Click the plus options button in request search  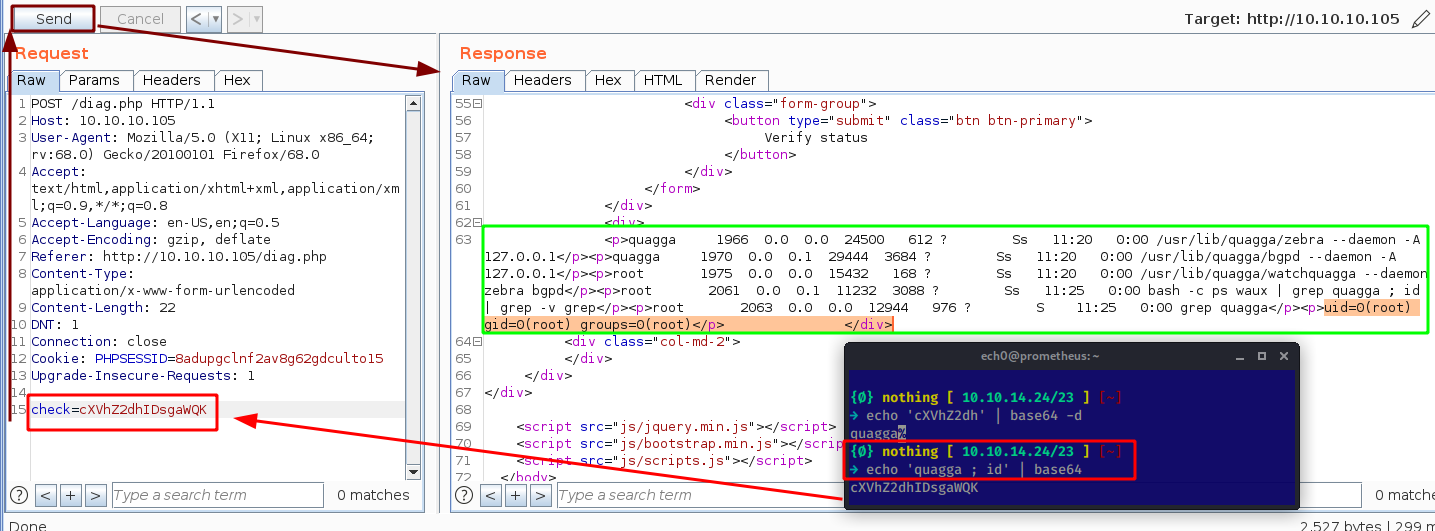[x=71, y=495]
